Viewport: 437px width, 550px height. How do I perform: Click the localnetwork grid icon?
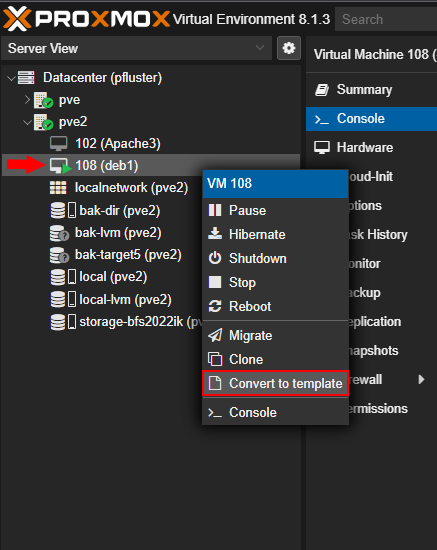58,188
